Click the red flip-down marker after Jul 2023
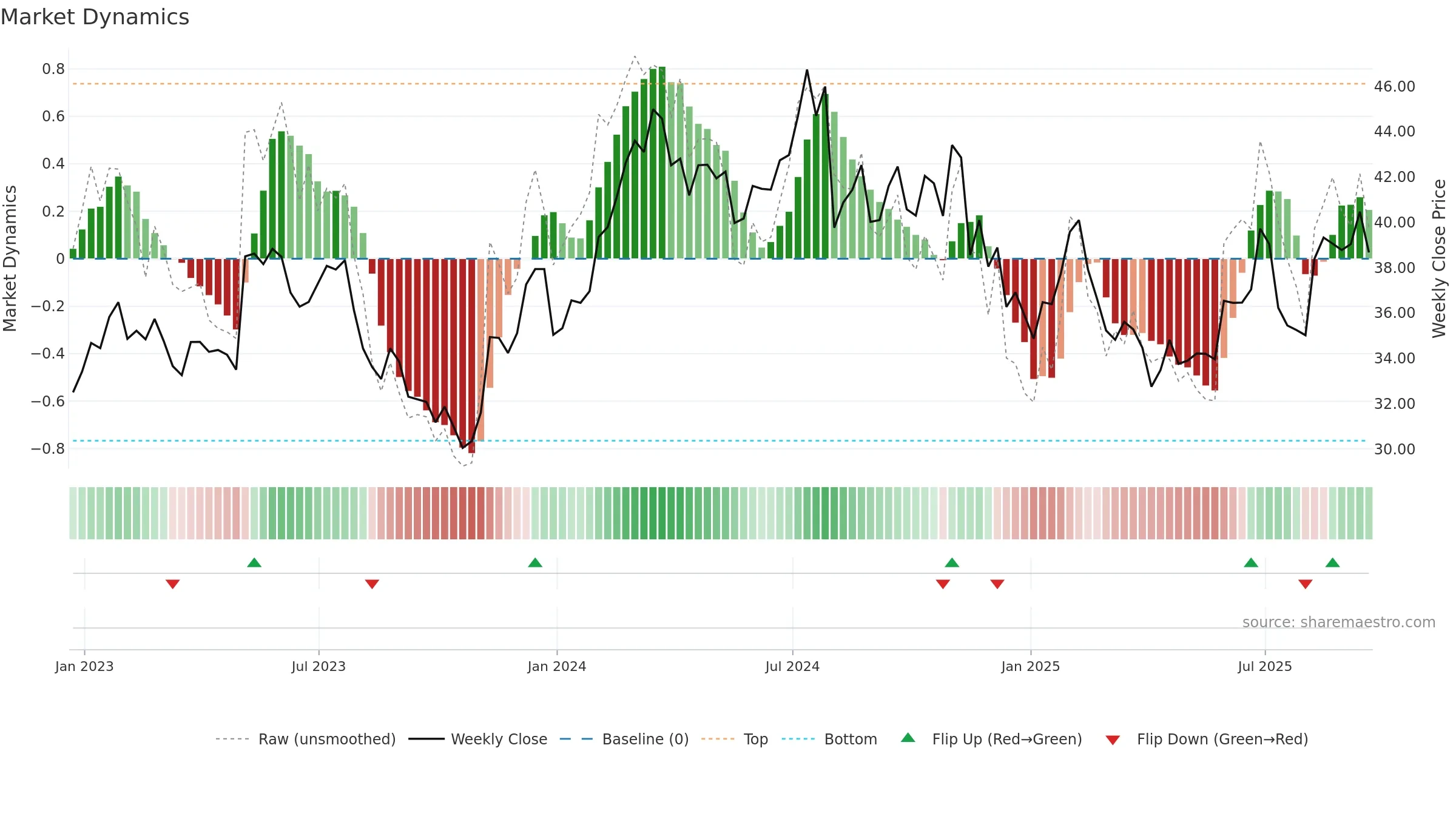 (x=372, y=584)
